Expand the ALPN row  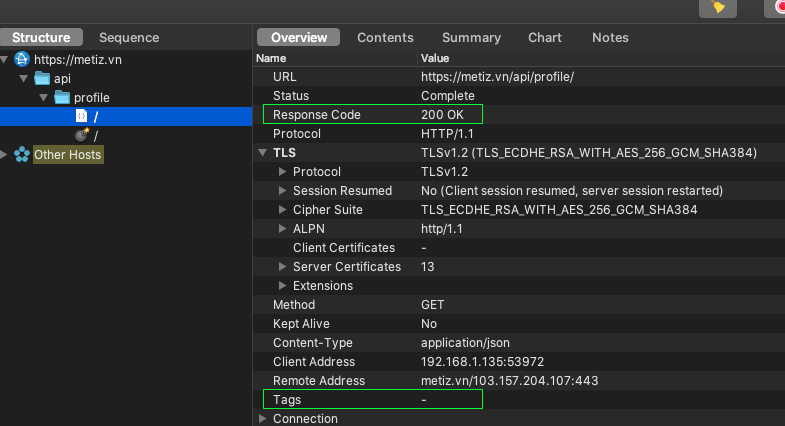click(282, 229)
